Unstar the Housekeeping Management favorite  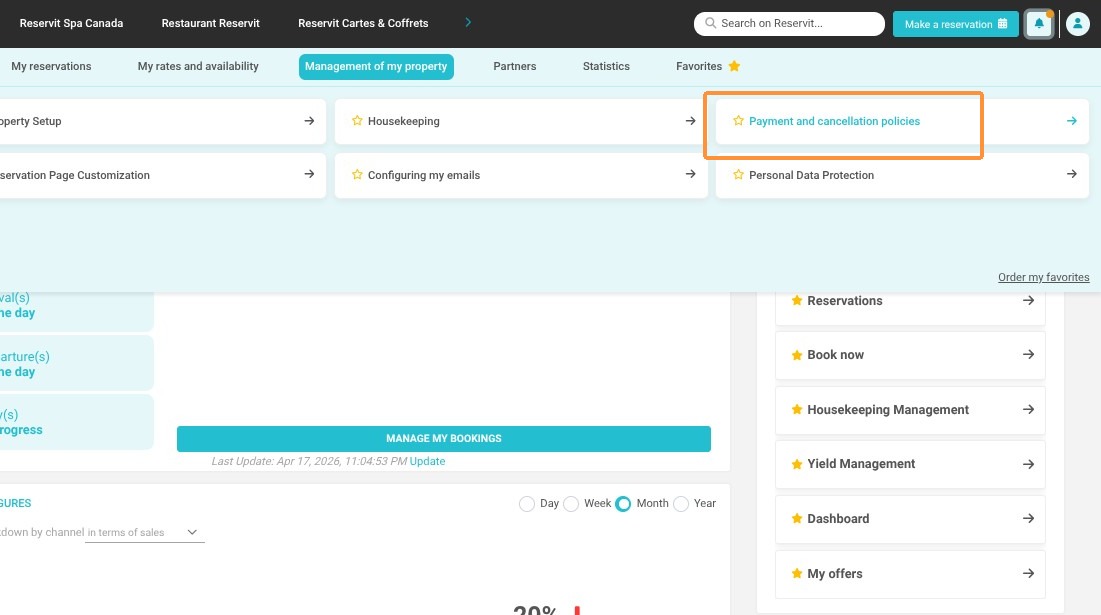tap(796, 409)
